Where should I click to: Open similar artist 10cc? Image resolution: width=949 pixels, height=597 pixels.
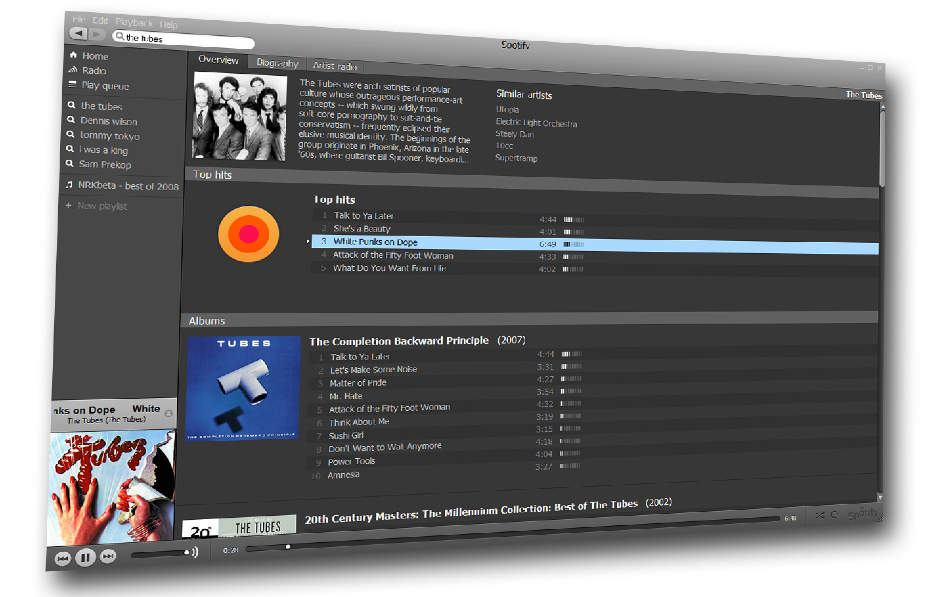[504, 146]
